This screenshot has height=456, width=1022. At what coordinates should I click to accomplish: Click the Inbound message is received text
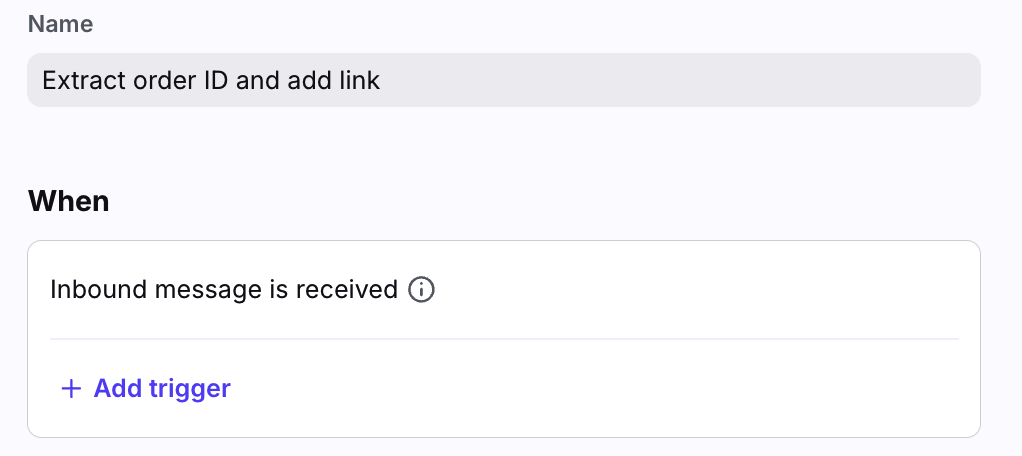point(224,290)
